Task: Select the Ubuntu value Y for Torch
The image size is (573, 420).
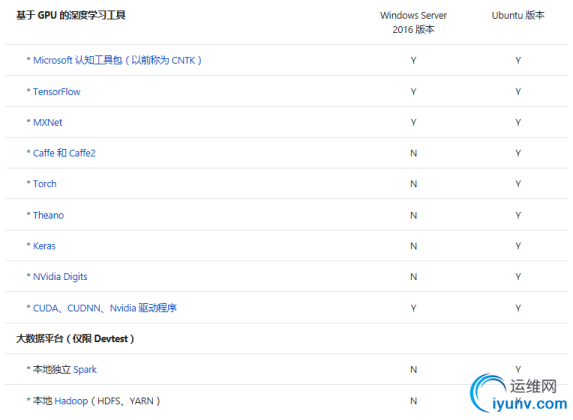Action: click(518, 184)
